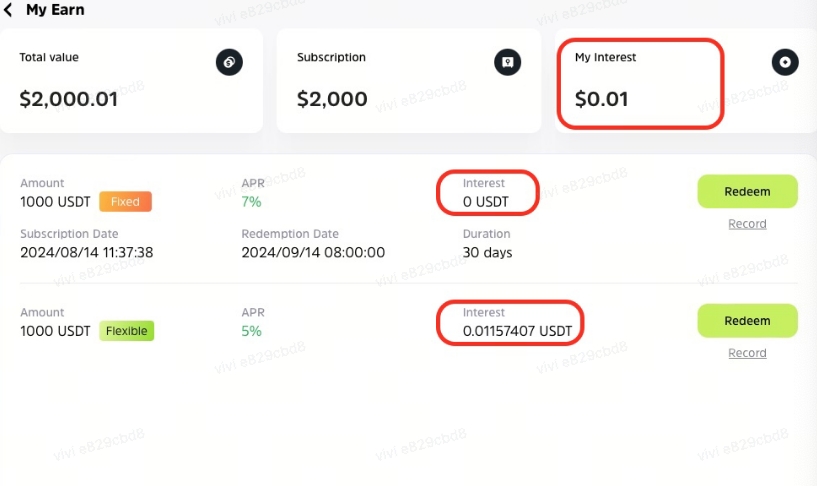Click the 30 days duration value
Image resolution: width=817 pixels, height=486 pixels.
pyautogui.click(x=487, y=253)
